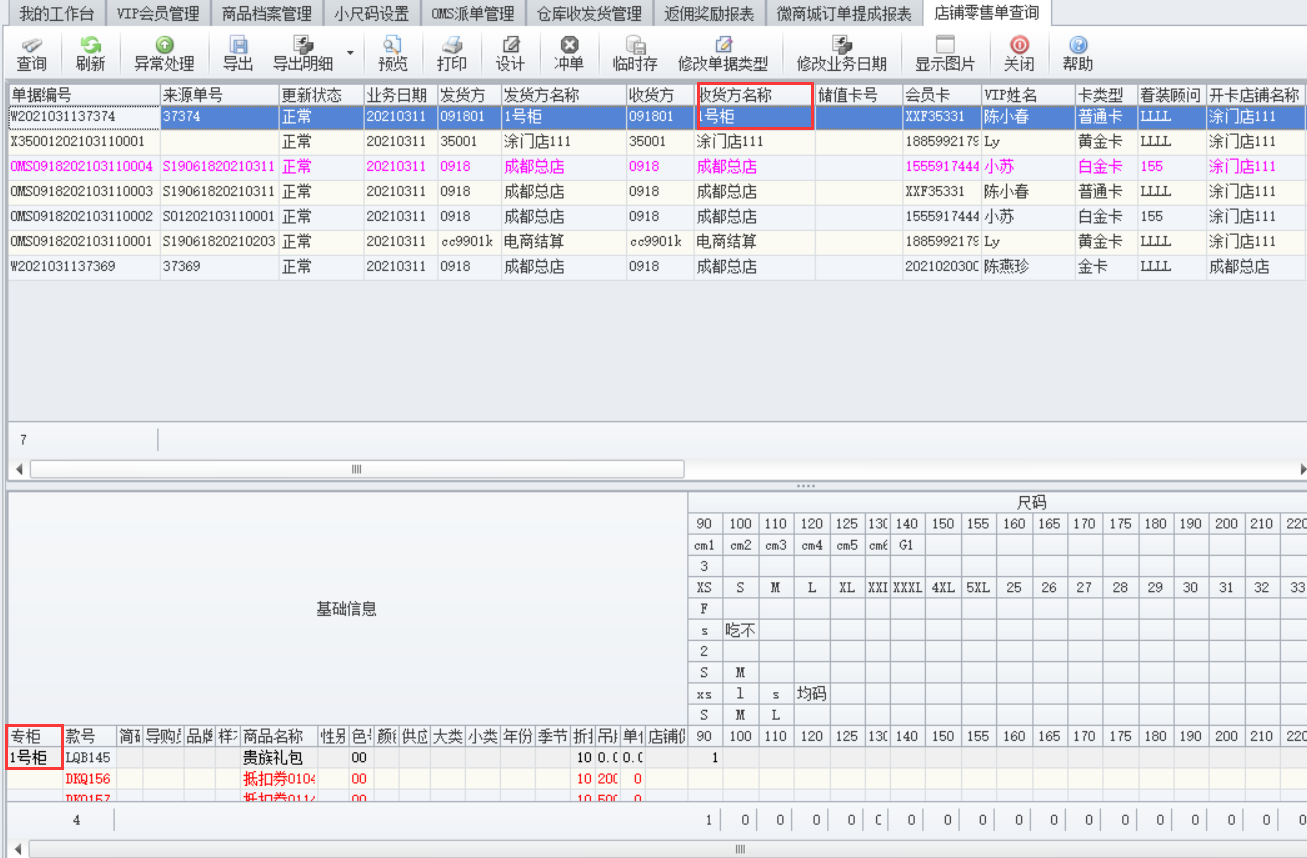Switch to 返佣奖励报表 tab

coord(709,14)
